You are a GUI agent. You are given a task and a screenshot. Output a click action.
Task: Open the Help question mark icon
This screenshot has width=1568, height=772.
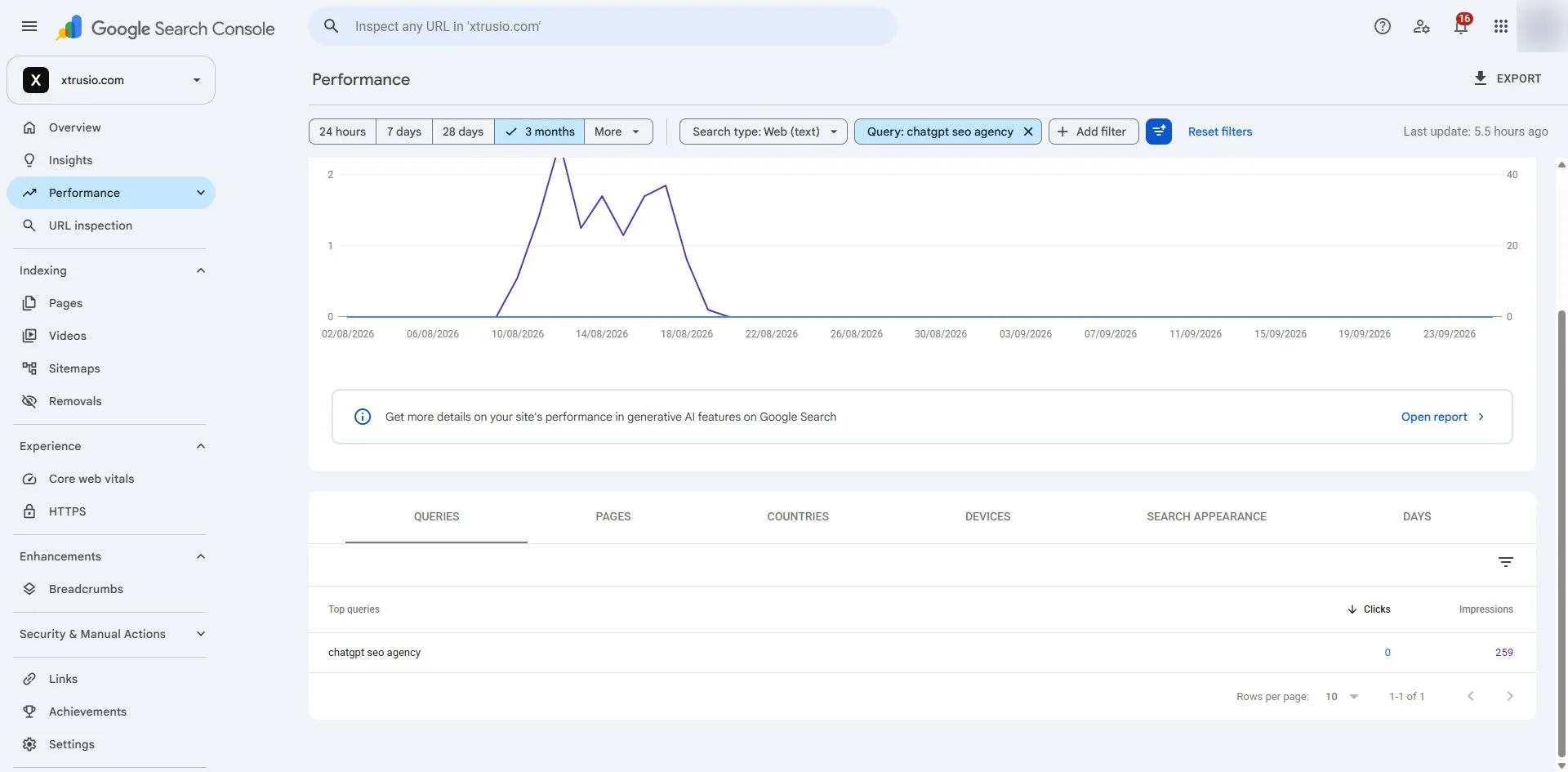[x=1382, y=26]
